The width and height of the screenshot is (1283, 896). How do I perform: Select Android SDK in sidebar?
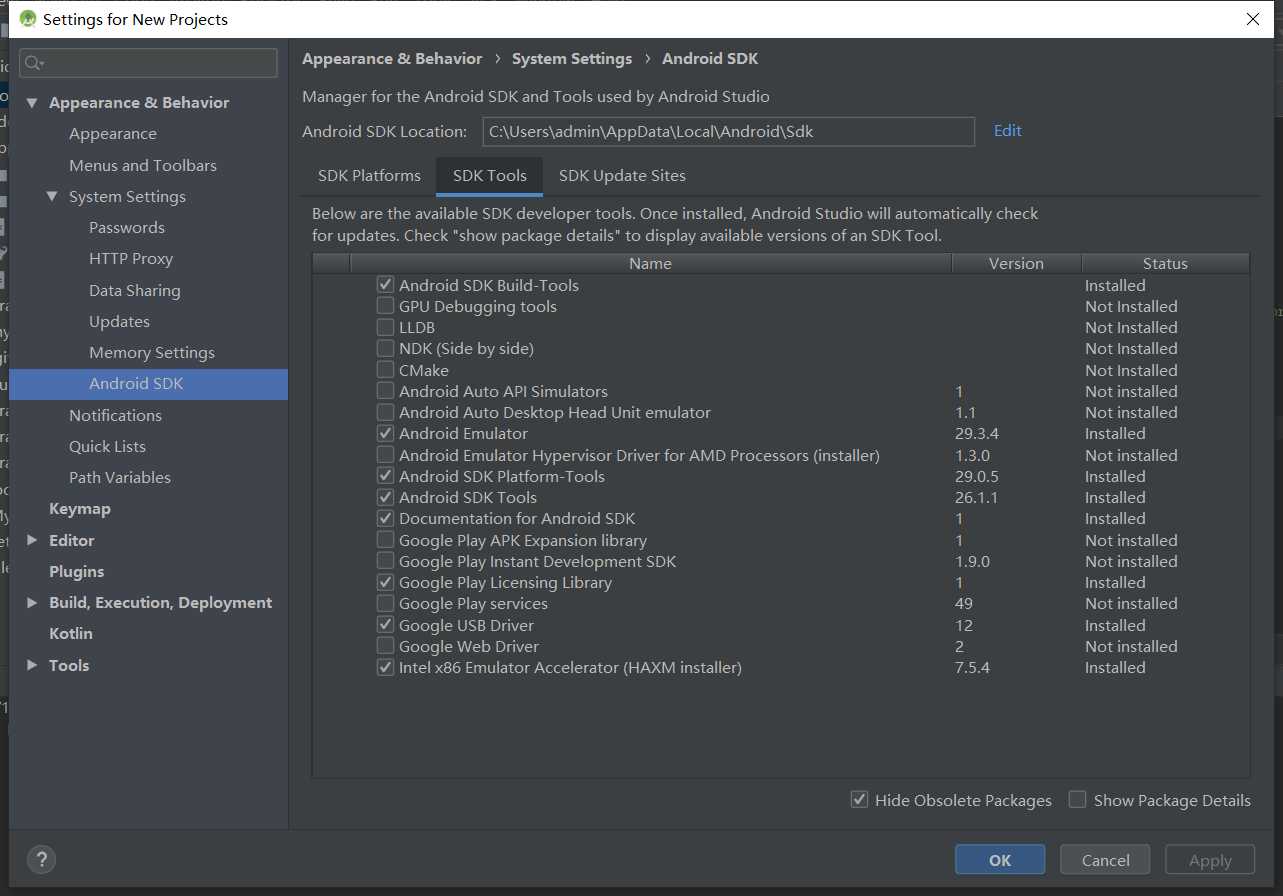pyautogui.click(x=149, y=384)
